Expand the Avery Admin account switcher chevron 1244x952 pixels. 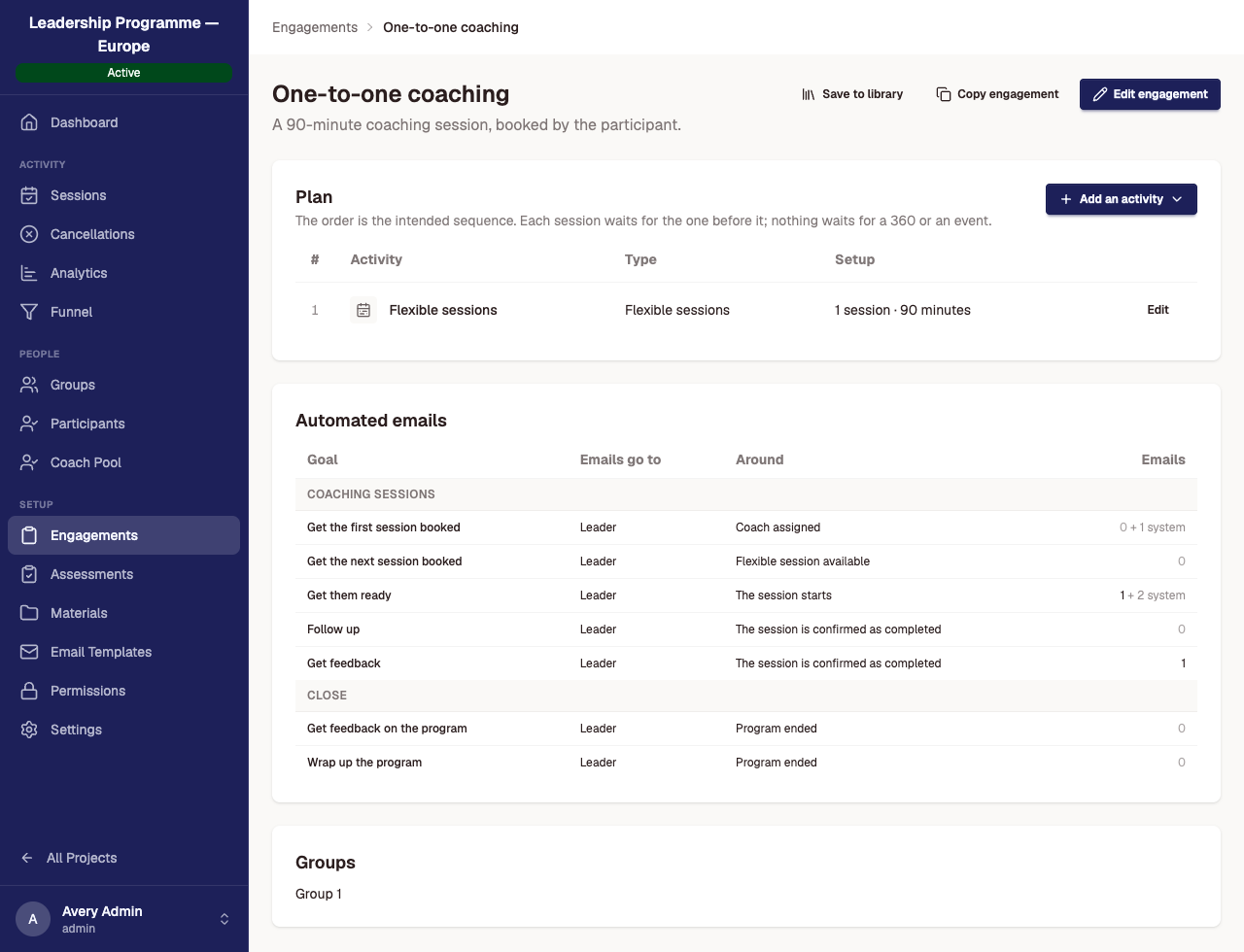point(225,919)
